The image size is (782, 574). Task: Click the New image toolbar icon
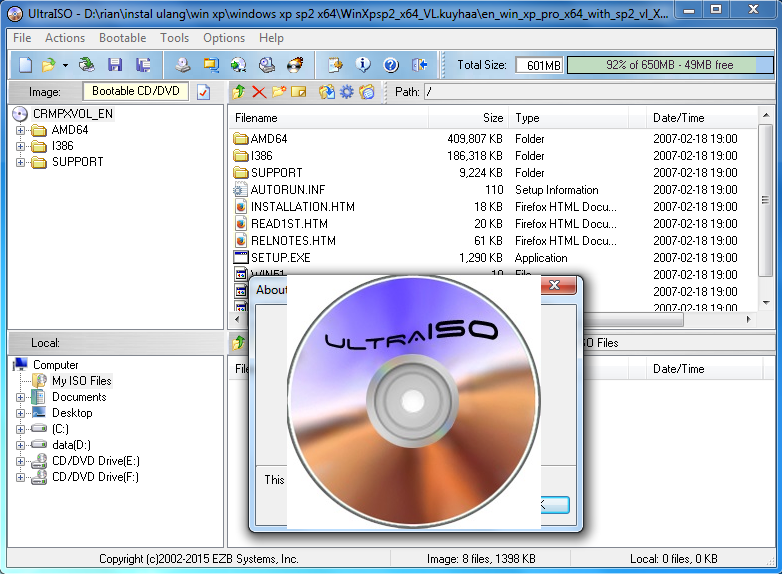(25, 65)
